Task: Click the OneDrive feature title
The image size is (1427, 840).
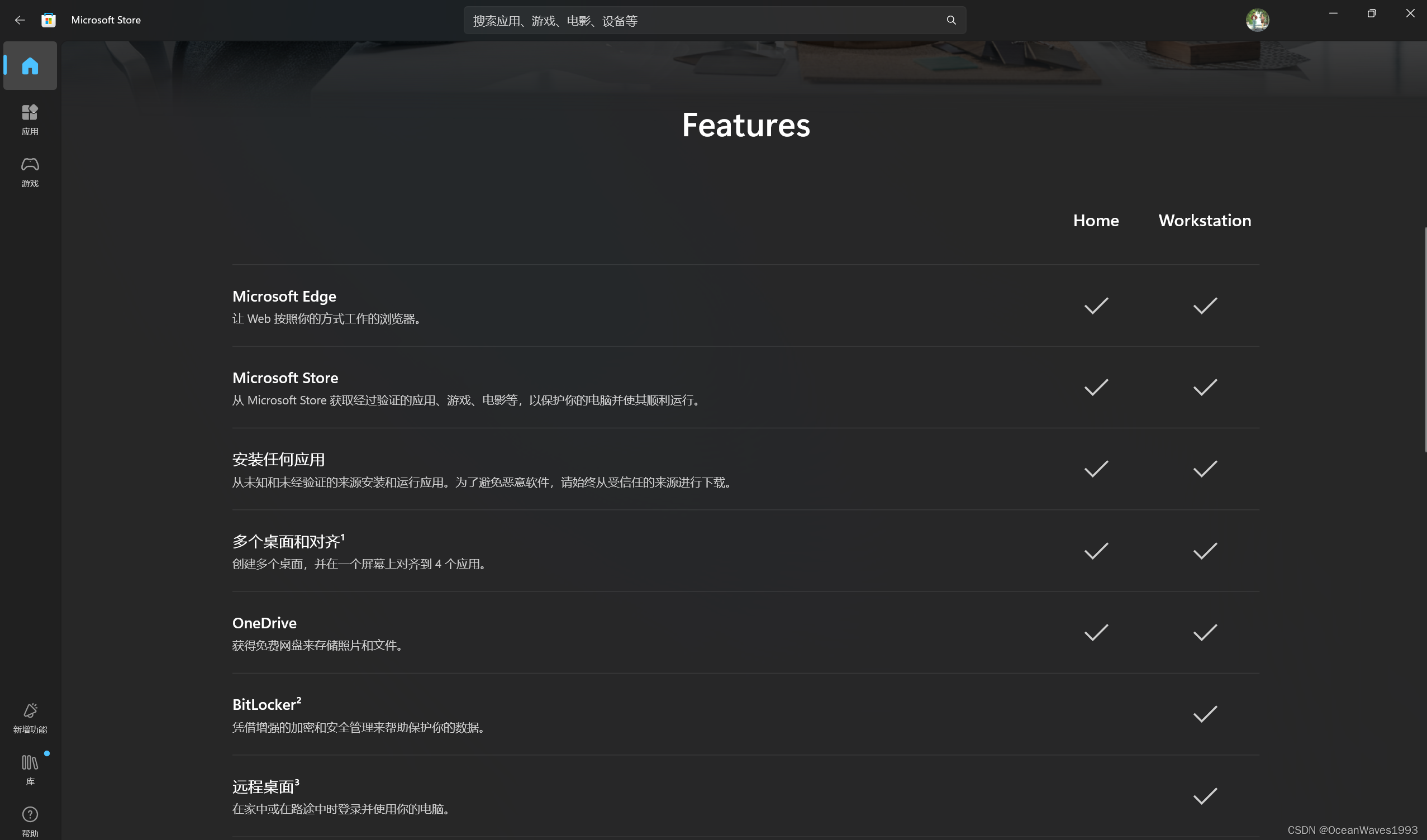Action: click(x=264, y=623)
